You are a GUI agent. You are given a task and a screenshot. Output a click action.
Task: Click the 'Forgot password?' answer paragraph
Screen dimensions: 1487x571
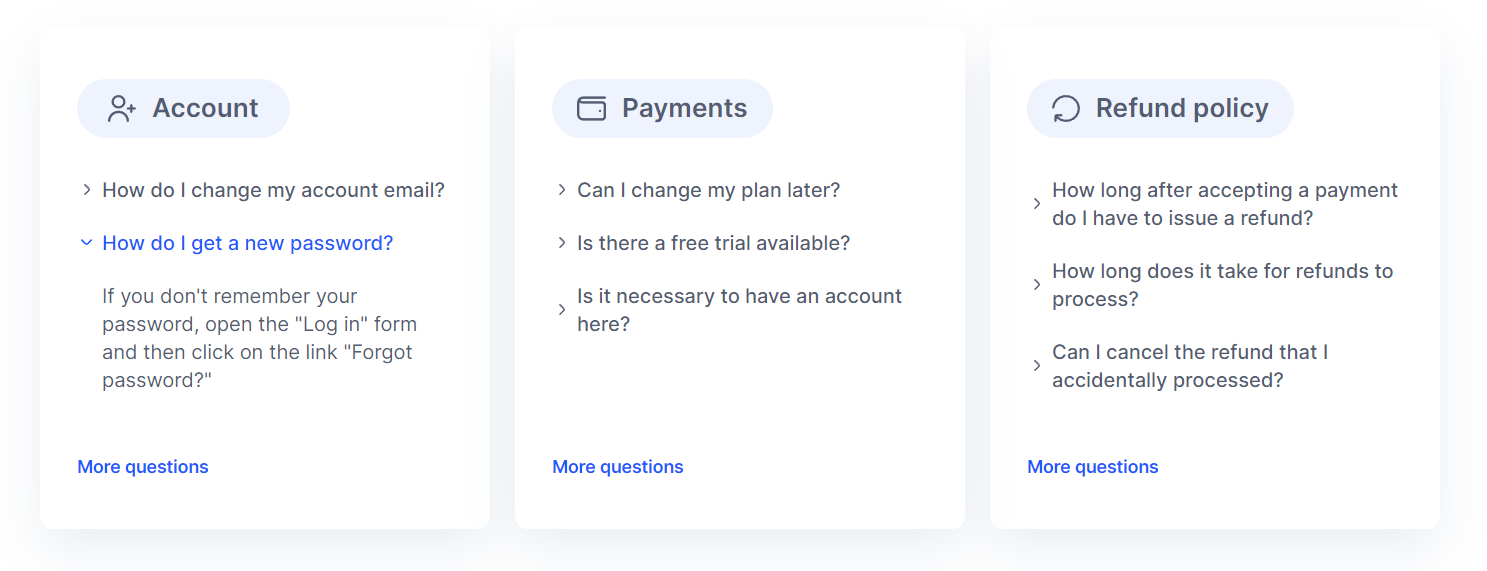coord(259,338)
